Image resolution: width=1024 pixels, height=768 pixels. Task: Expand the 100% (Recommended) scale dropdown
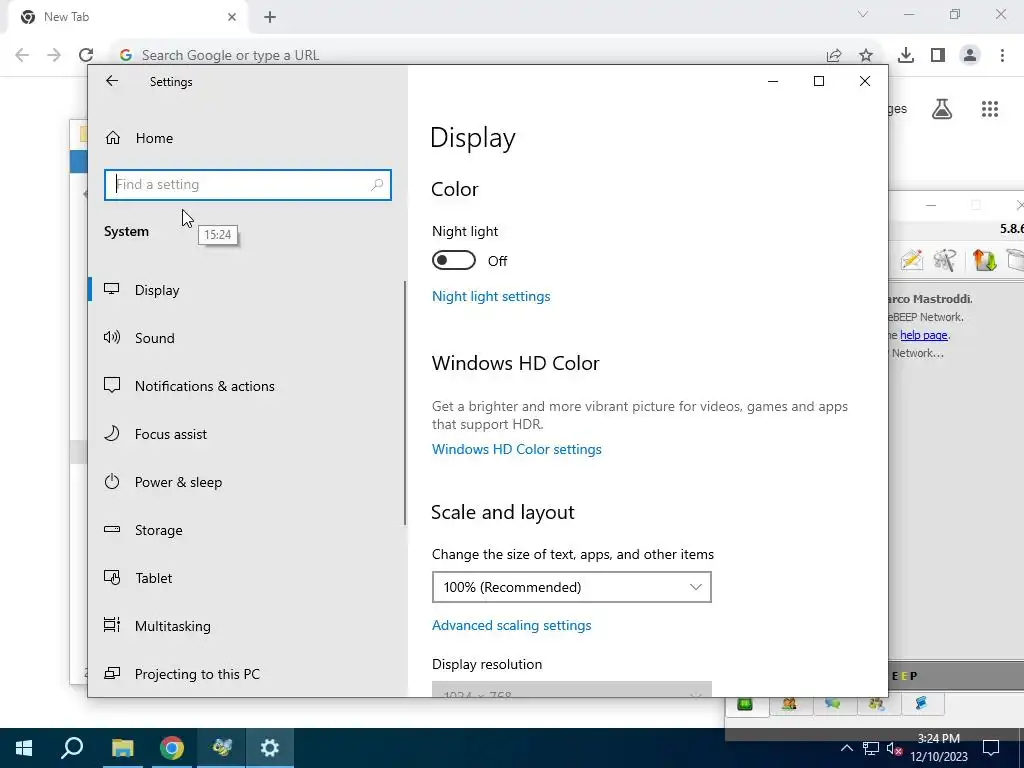pos(571,587)
